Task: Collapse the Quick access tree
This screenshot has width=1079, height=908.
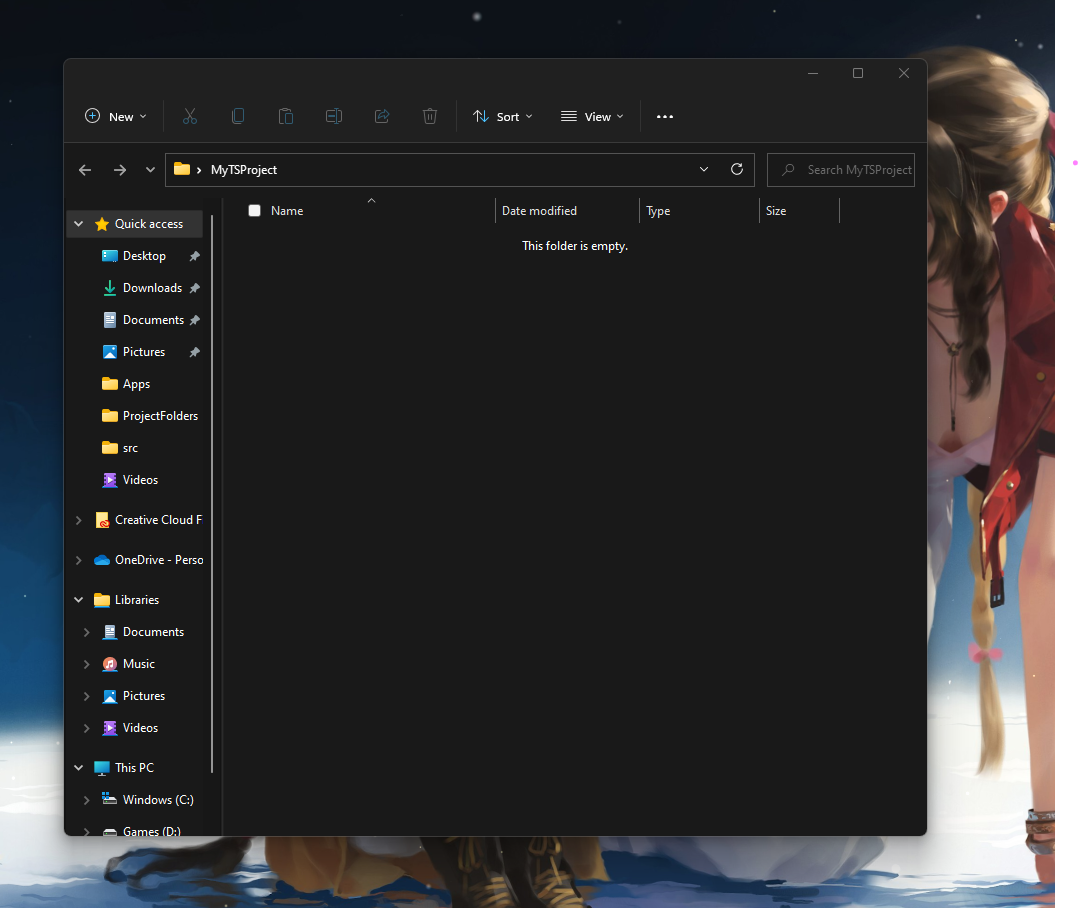Action: click(79, 224)
